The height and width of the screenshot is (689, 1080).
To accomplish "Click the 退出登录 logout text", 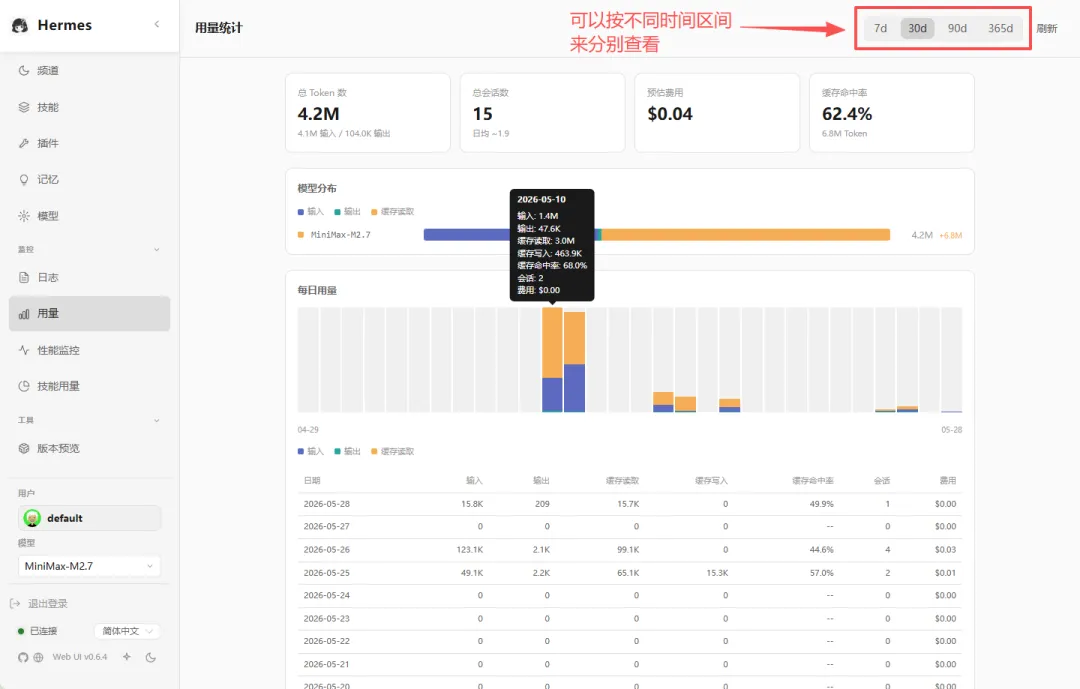I will point(48,604).
